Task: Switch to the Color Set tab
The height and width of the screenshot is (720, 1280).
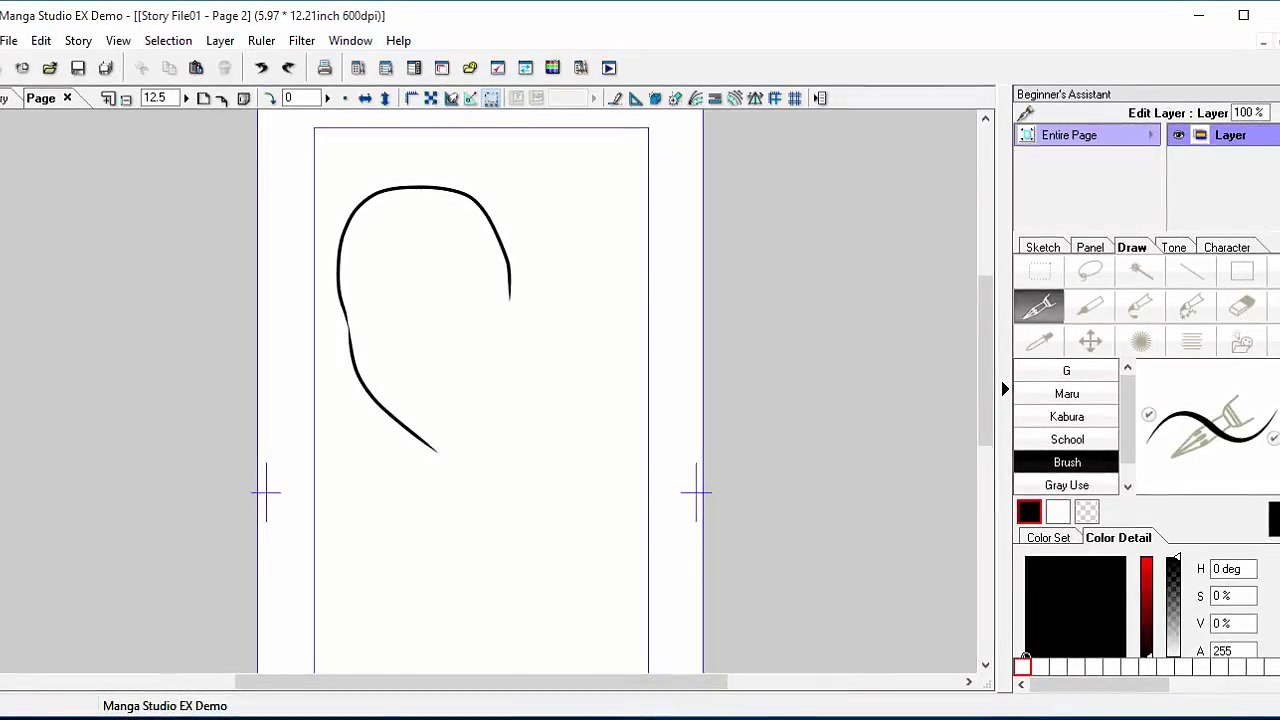Action: [1048, 538]
